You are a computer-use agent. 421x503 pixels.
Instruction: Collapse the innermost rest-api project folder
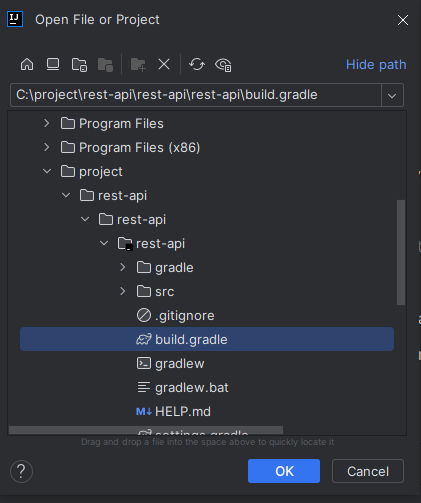[104, 244]
